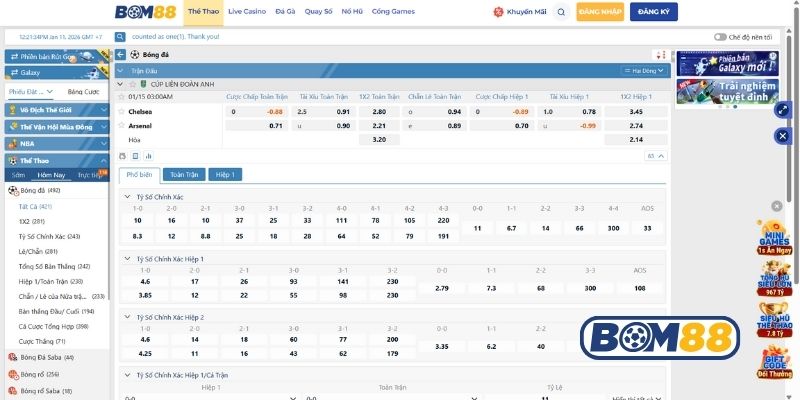Open the Phiếu Đặt dropdown
This screenshot has width=800, height=400.
coord(31,92)
